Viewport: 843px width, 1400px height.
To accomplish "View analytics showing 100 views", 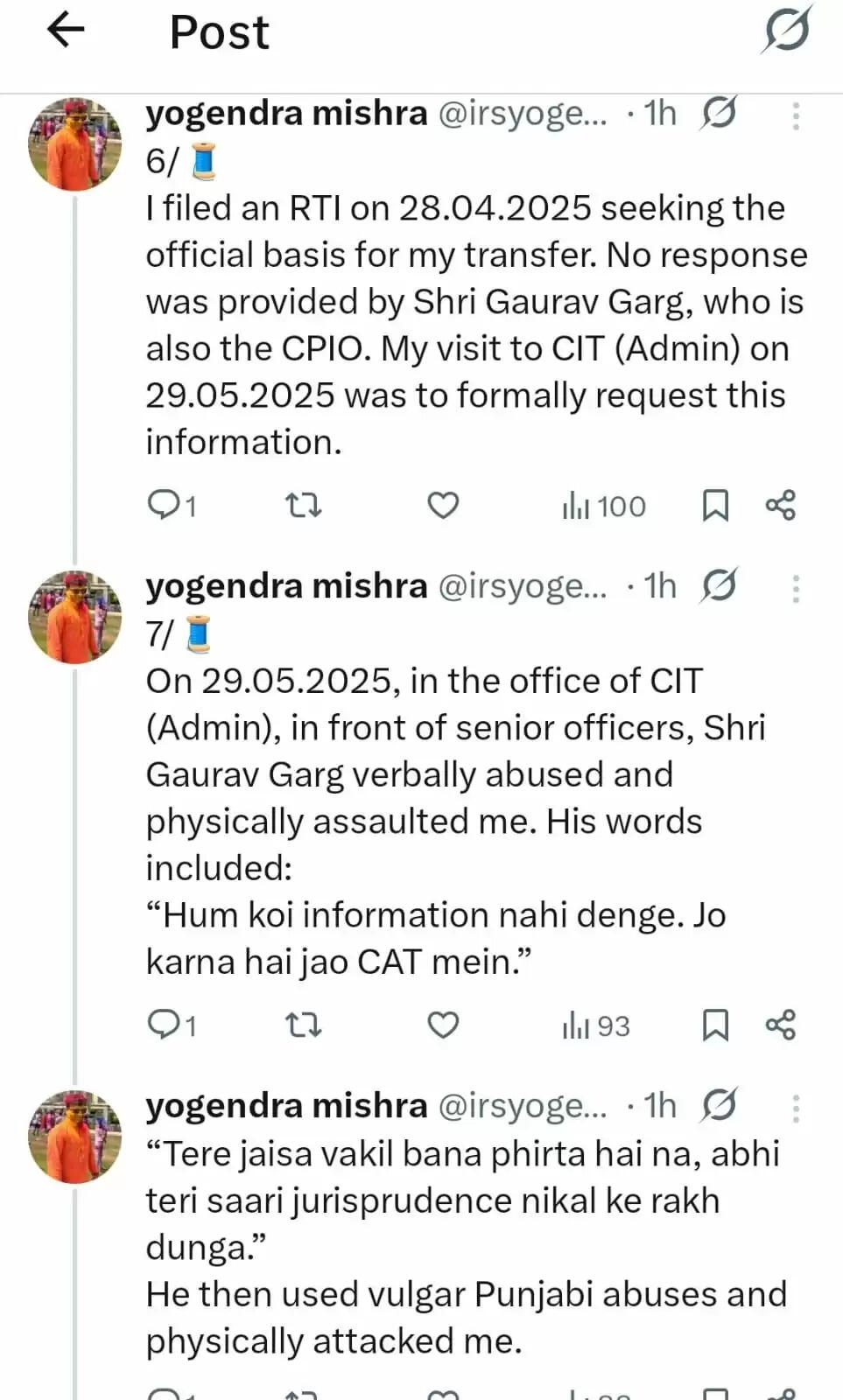I will pyautogui.click(x=604, y=506).
